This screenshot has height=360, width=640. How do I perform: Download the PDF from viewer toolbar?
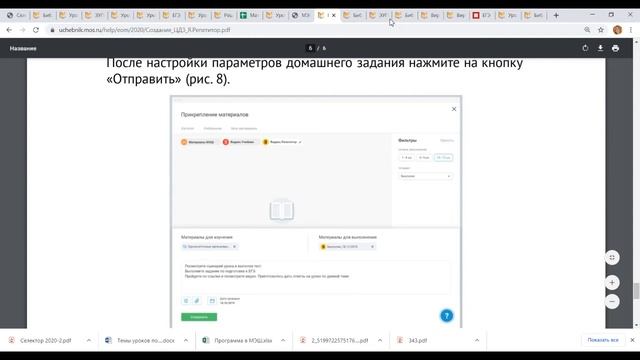coord(600,48)
